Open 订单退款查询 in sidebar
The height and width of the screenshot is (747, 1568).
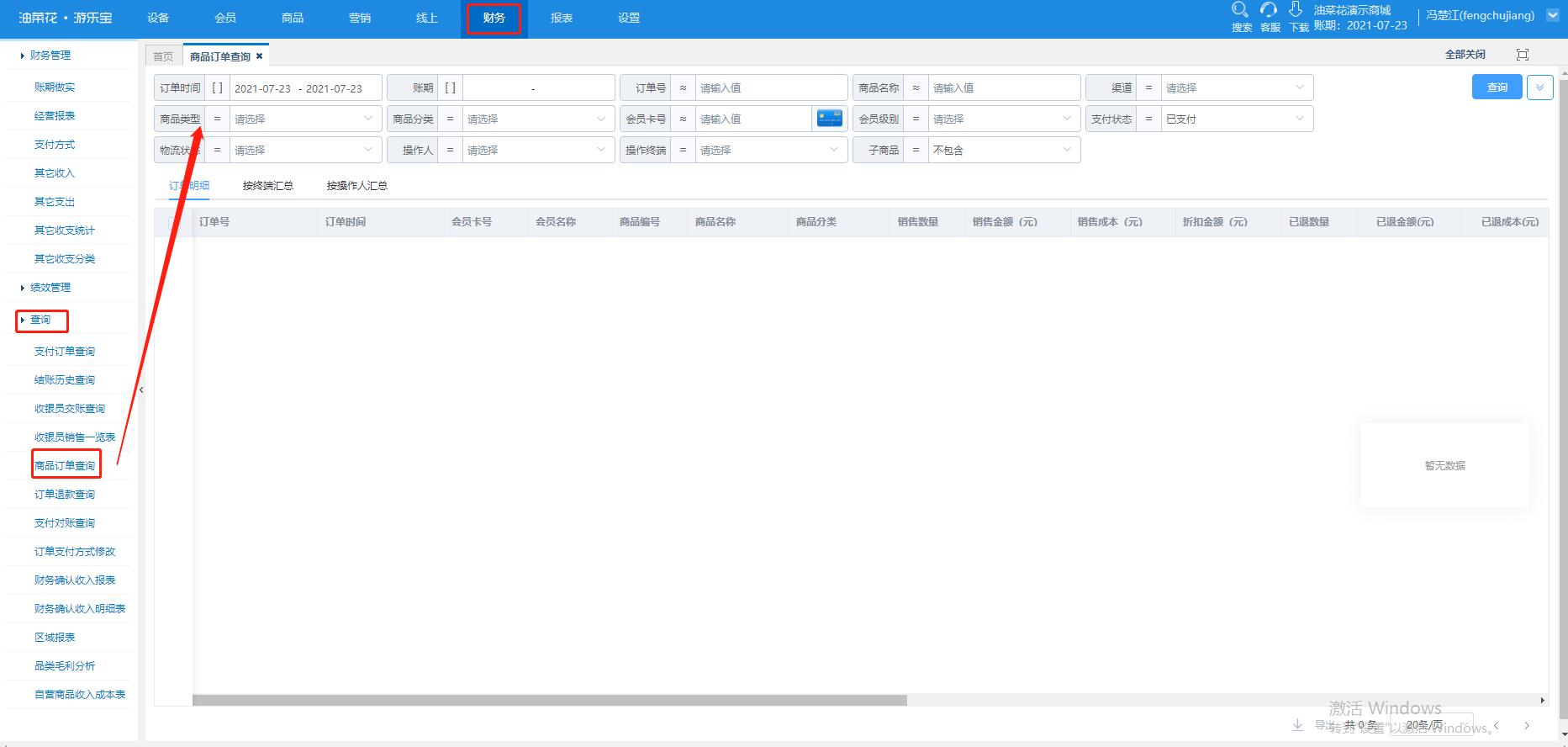pyautogui.click(x=65, y=494)
